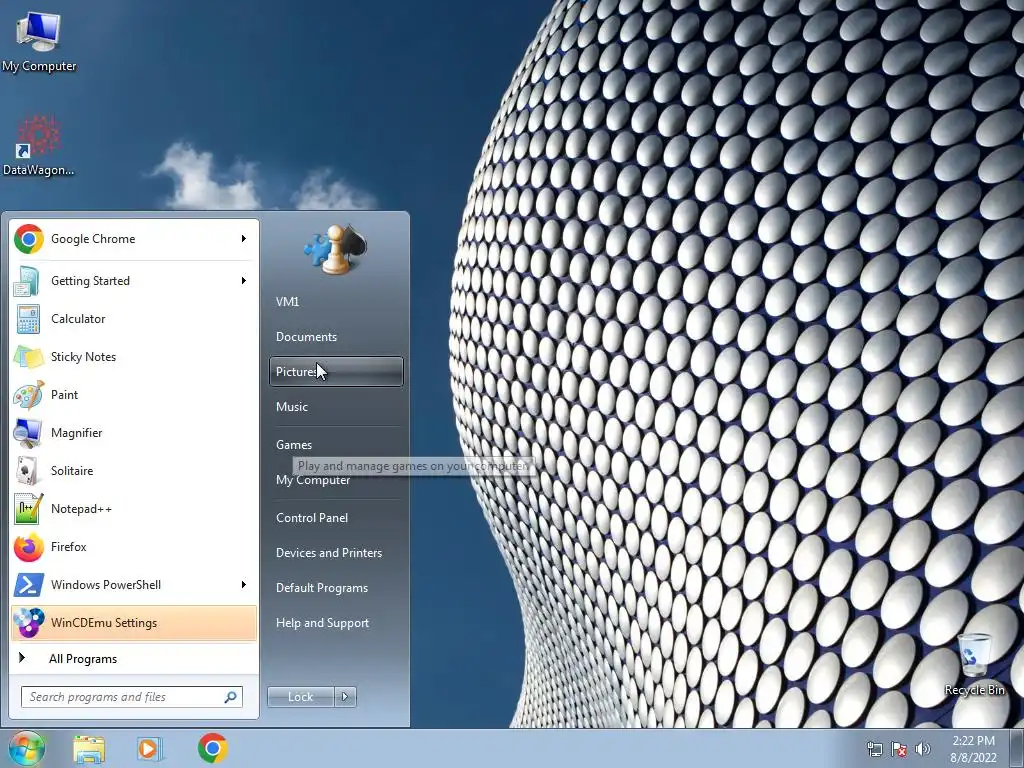Open Chrome from the taskbar
Screen dimensions: 1024x768
click(x=212, y=748)
